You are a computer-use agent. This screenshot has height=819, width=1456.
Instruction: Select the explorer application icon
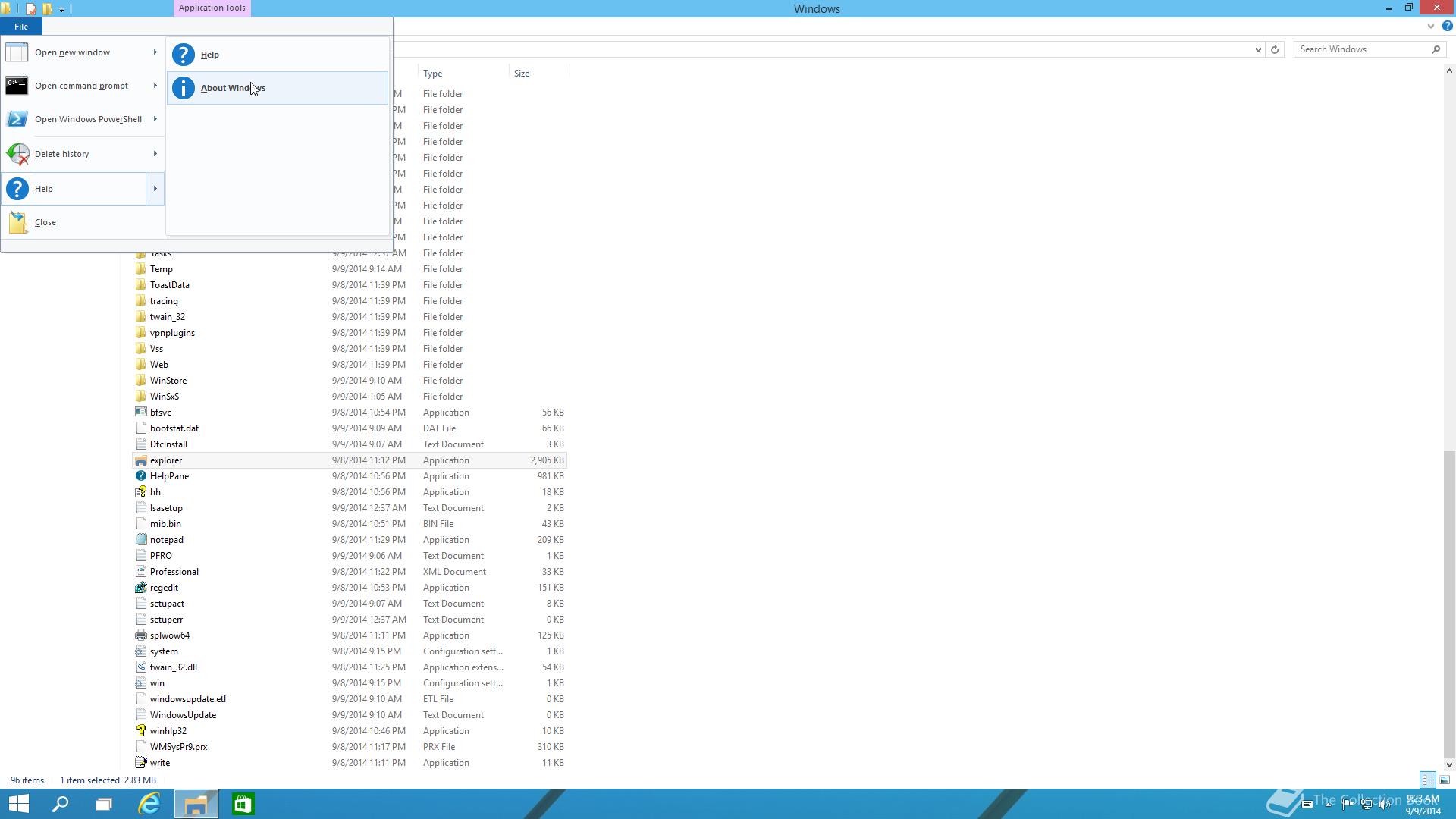point(140,460)
